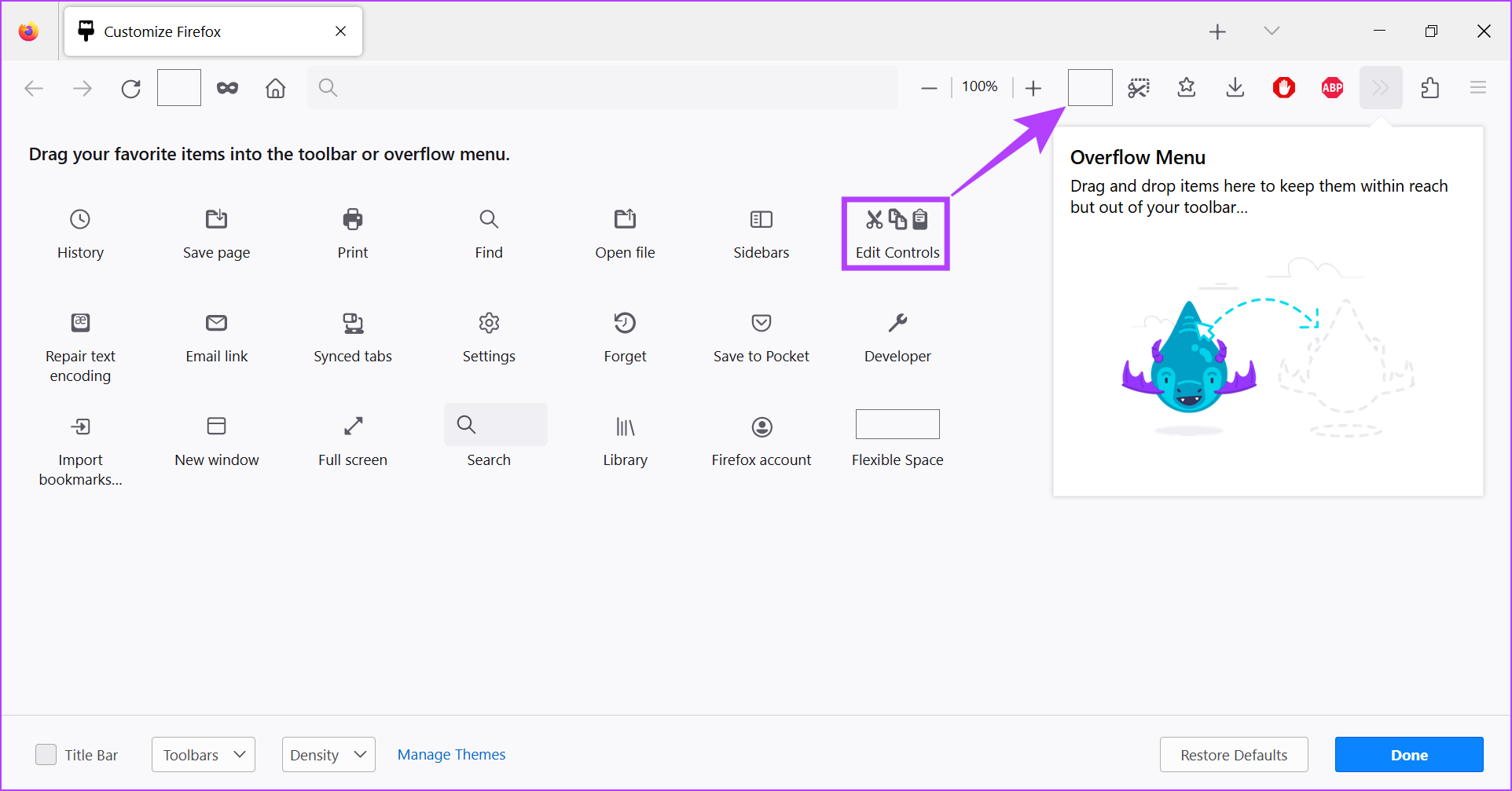Select the Library icon
1512x791 pixels.
(625, 427)
